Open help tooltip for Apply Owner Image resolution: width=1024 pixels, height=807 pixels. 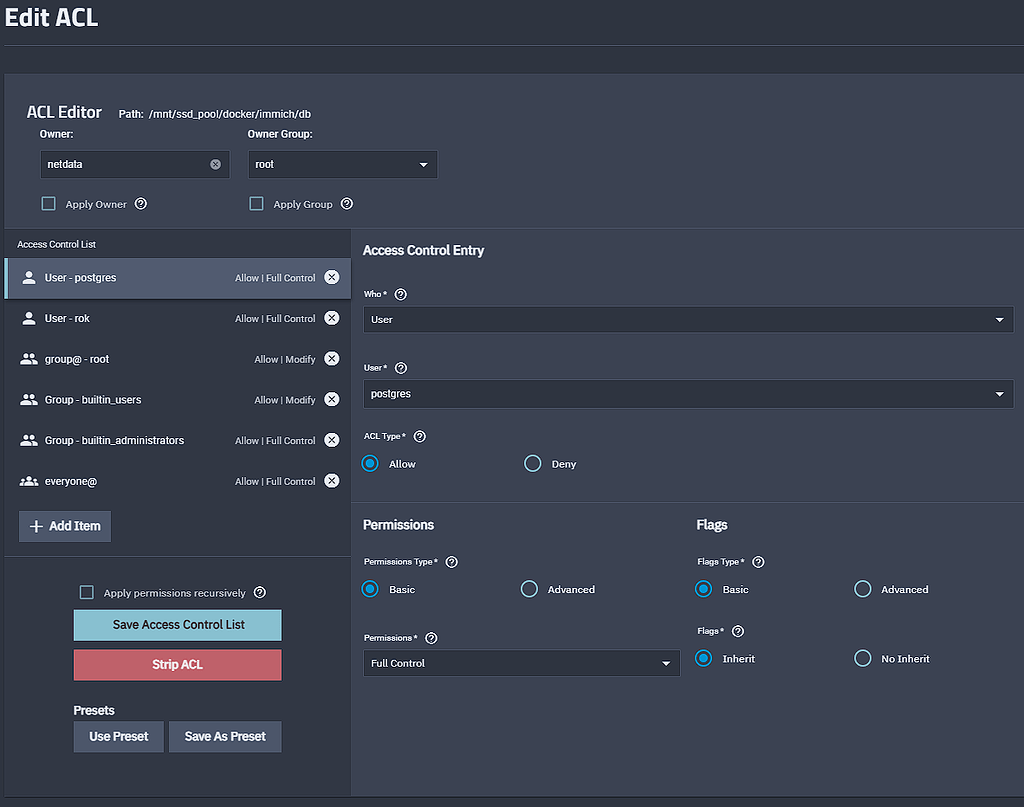click(141, 204)
